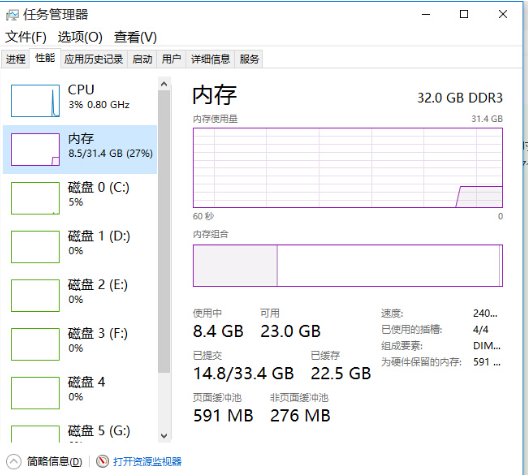Image resolution: width=528 pixels, height=475 pixels.
Task: Open 磁盘 0 (C:) performance graph
Action: click(35, 198)
